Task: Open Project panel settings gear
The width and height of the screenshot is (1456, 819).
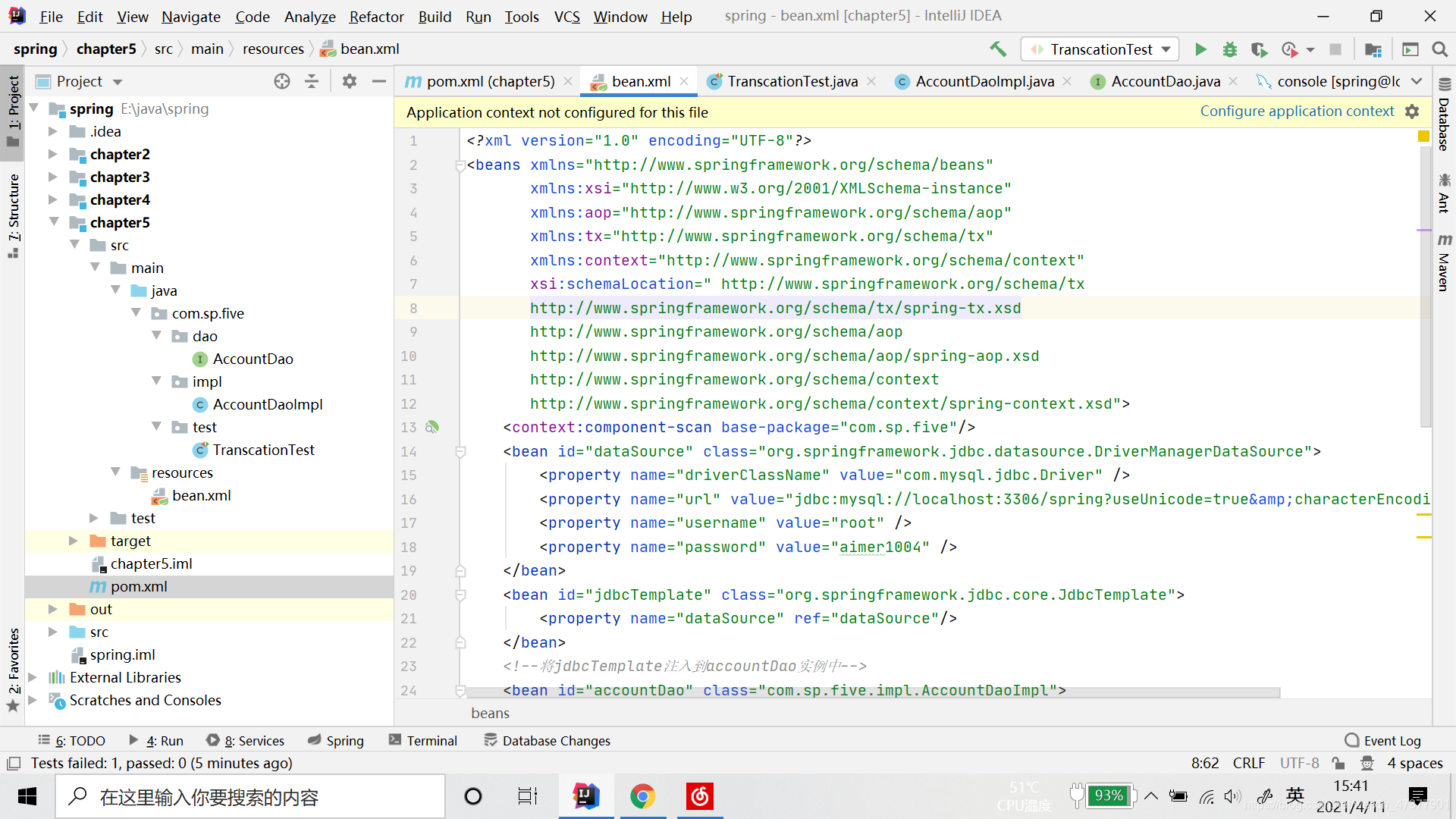Action: click(349, 81)
